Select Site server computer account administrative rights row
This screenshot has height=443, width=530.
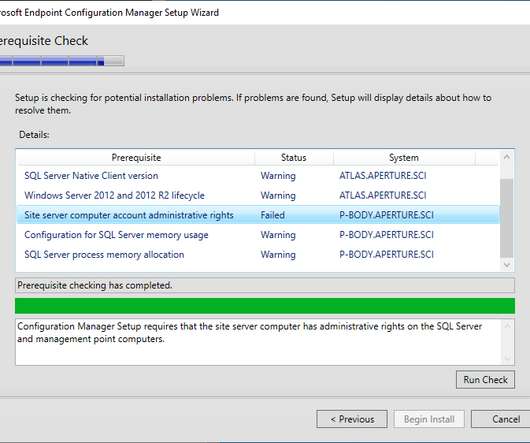point(258,215)
